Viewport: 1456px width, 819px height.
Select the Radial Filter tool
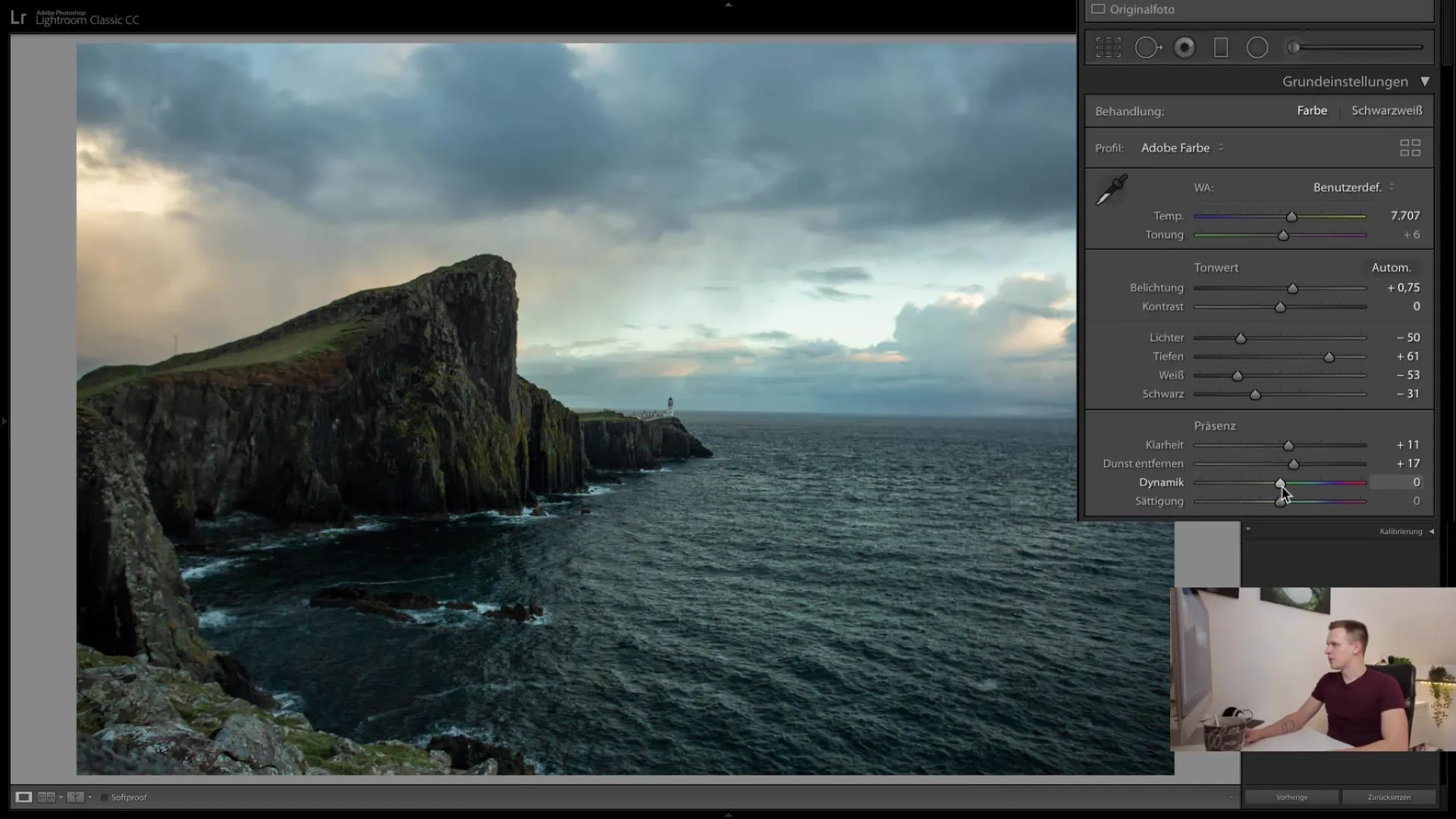click(x=1257, y=48)
